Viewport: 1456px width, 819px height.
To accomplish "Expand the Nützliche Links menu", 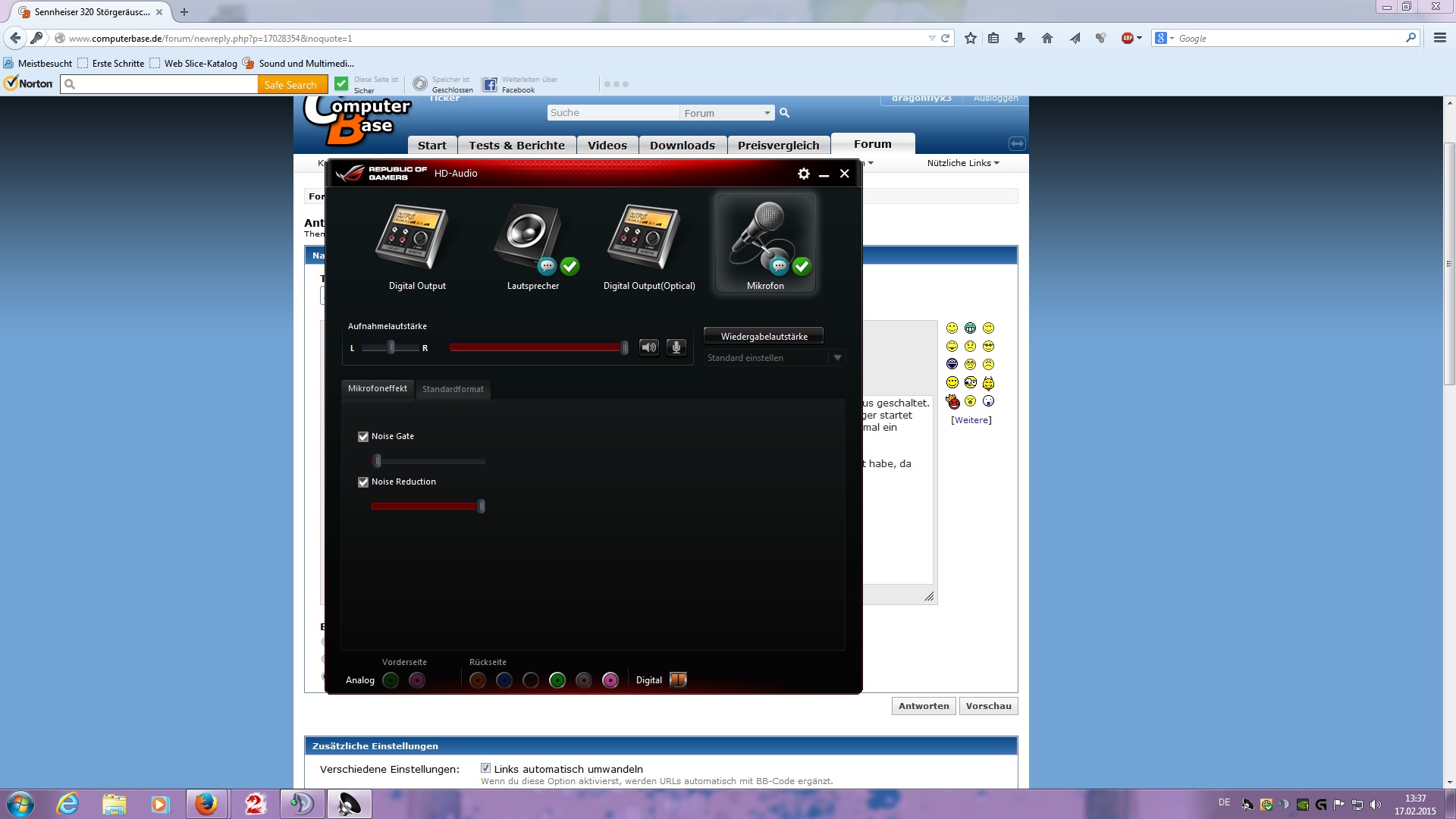I will coord(962,163).
